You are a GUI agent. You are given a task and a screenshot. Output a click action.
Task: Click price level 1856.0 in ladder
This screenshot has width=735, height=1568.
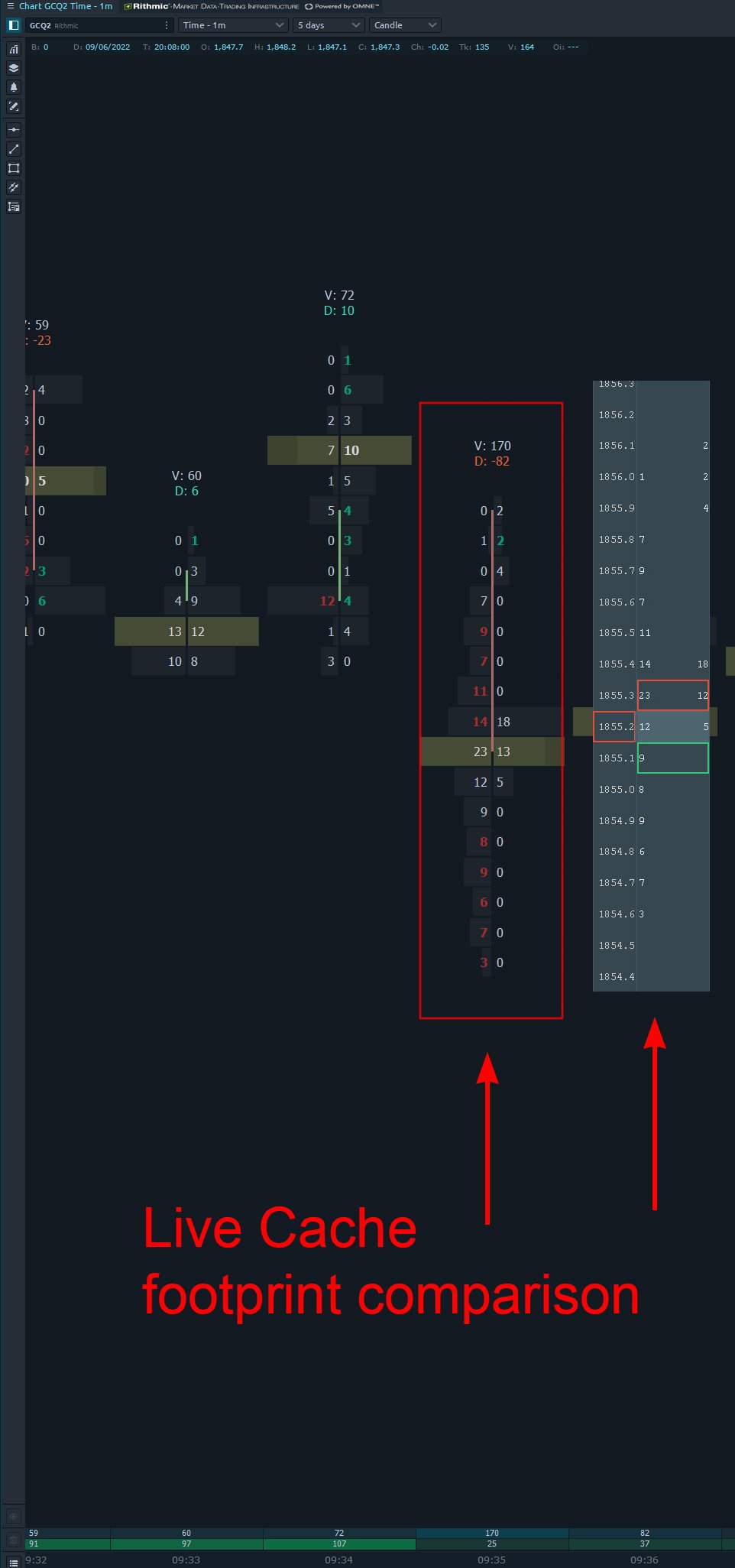click(x=616, y=477)
